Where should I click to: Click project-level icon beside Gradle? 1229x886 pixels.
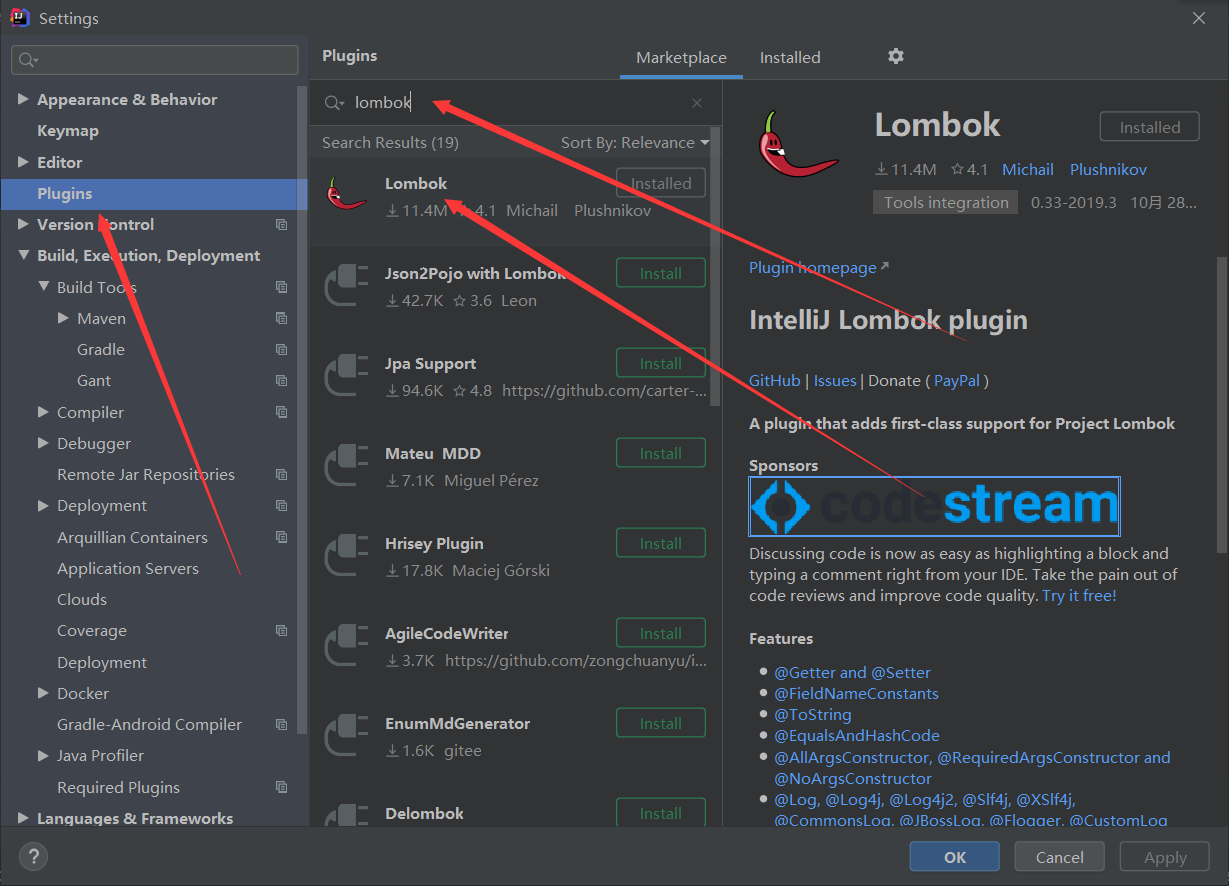click(281, 350)
